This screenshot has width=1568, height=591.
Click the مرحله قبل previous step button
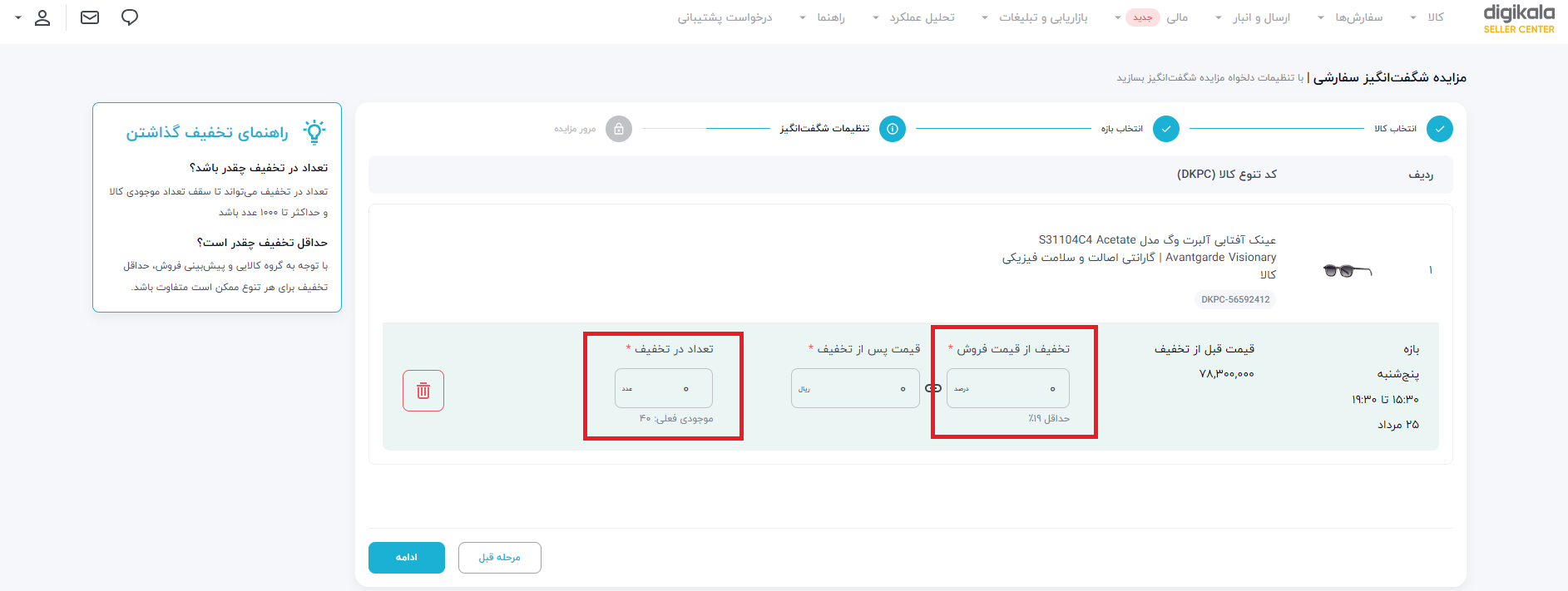click(500, 558)
